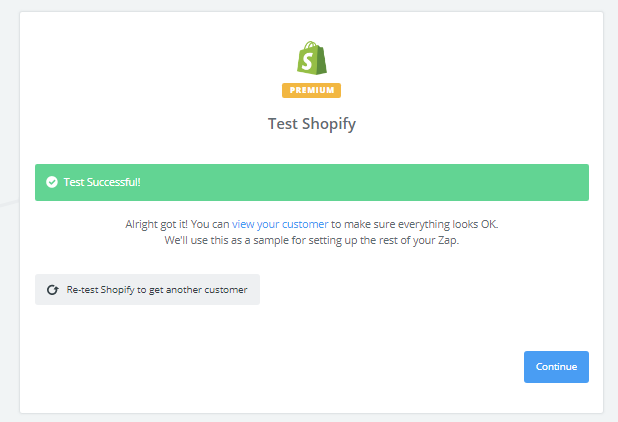618x422 pixels.
Task: Click the Test Shopify heading
Action: click(312, 124)
